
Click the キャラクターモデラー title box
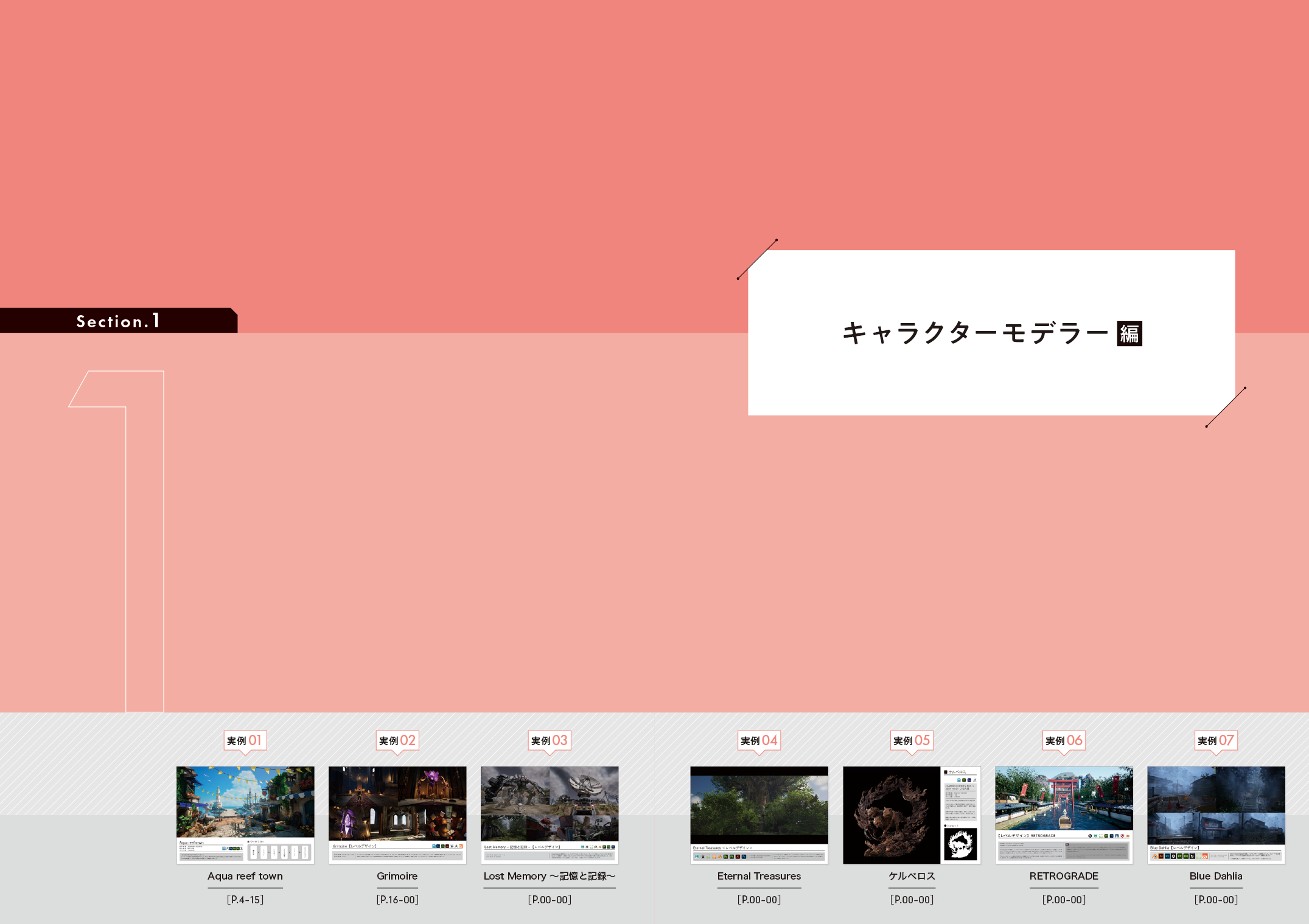[974, 333]
